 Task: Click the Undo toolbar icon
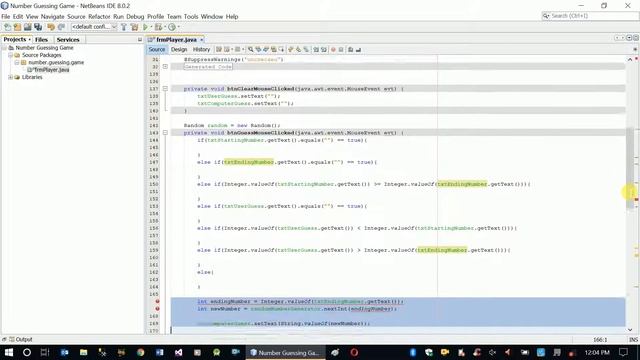(51, 27)
